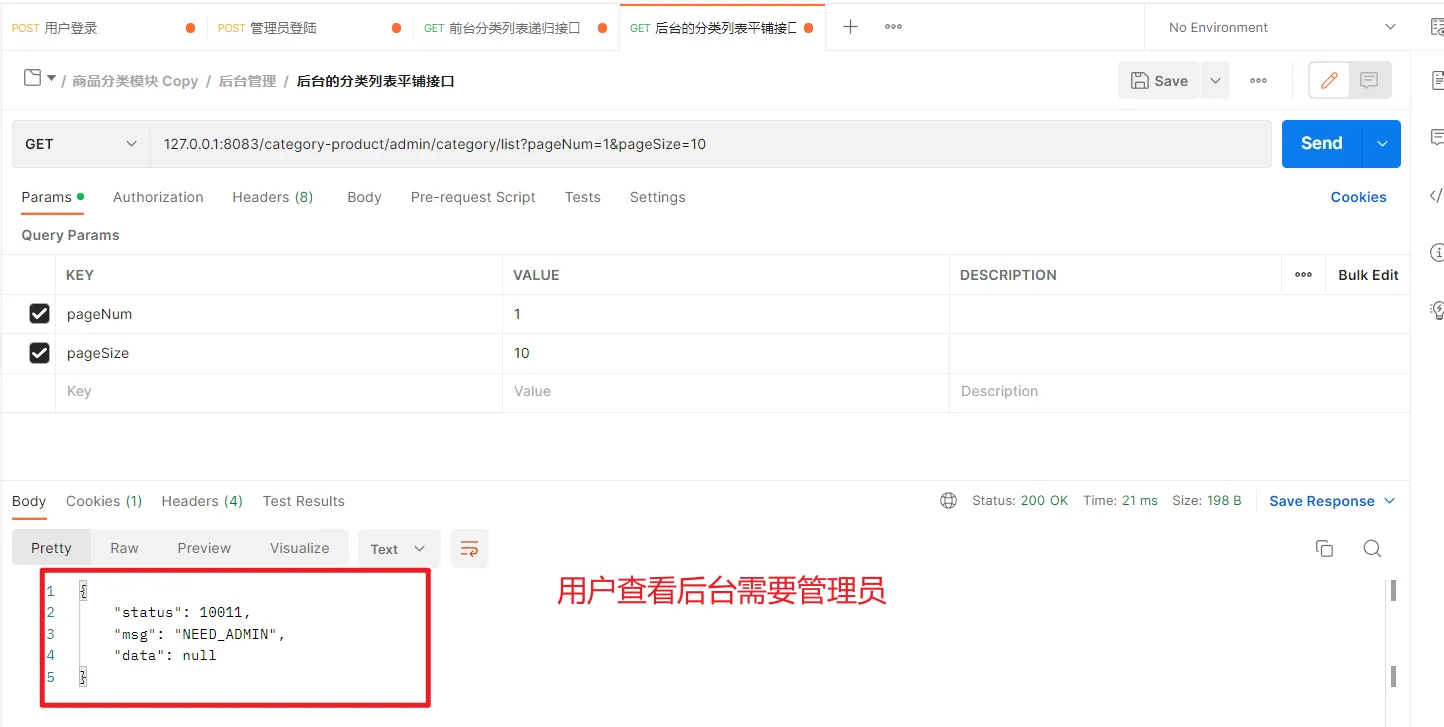This screenshot has width=1444, height=727.
Task: Open the Pre-request Script tab
Action: coord(473,197)
